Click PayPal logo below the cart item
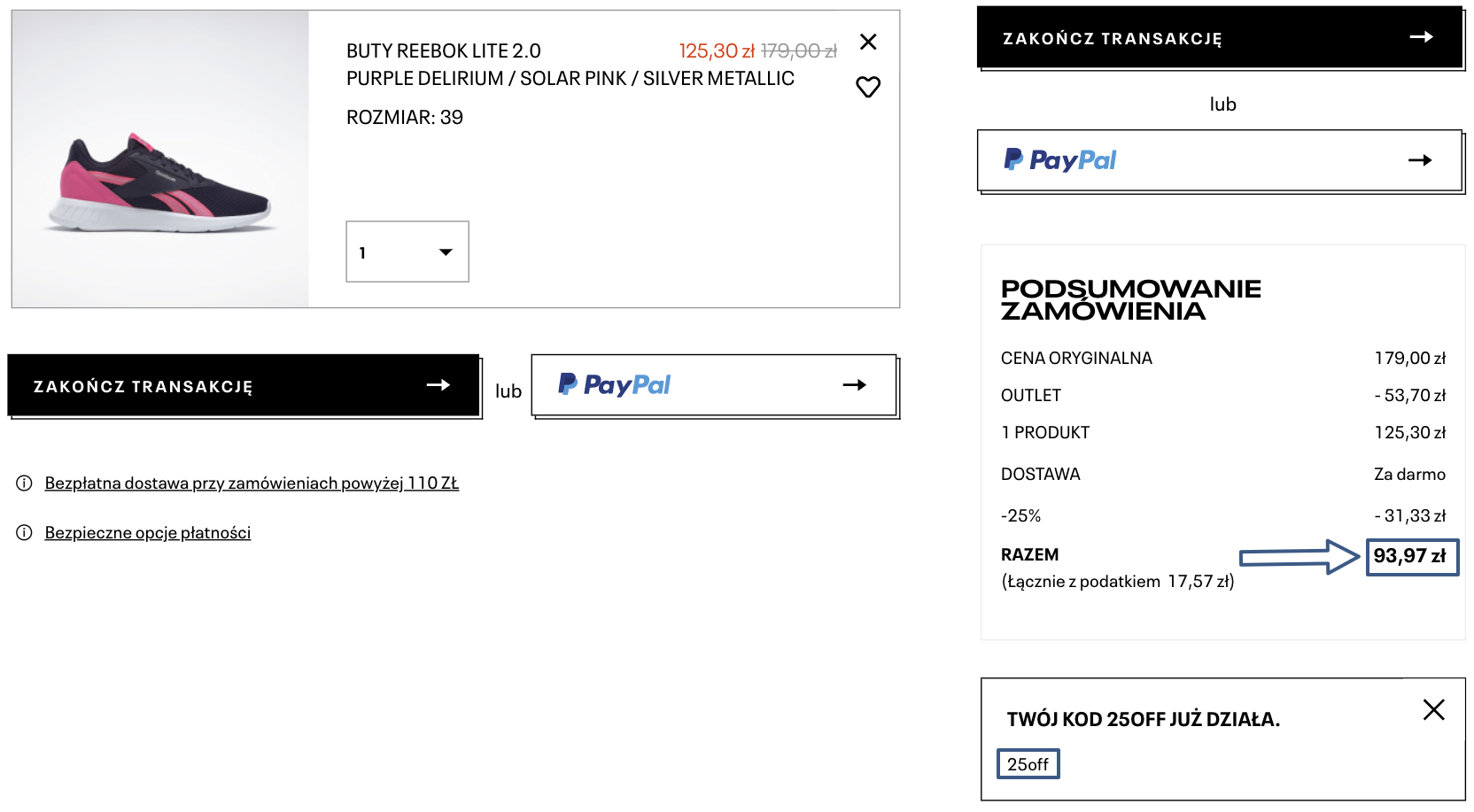This screenshot has height=812, width=1474. [614, 385]
